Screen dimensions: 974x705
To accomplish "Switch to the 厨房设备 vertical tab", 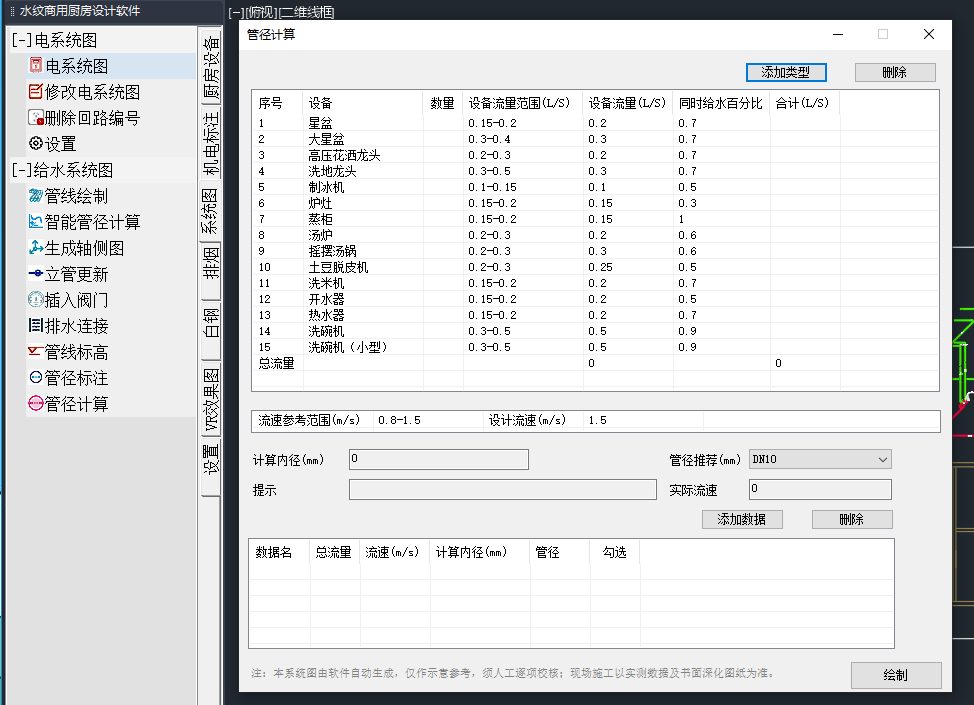I will [211, 68].
